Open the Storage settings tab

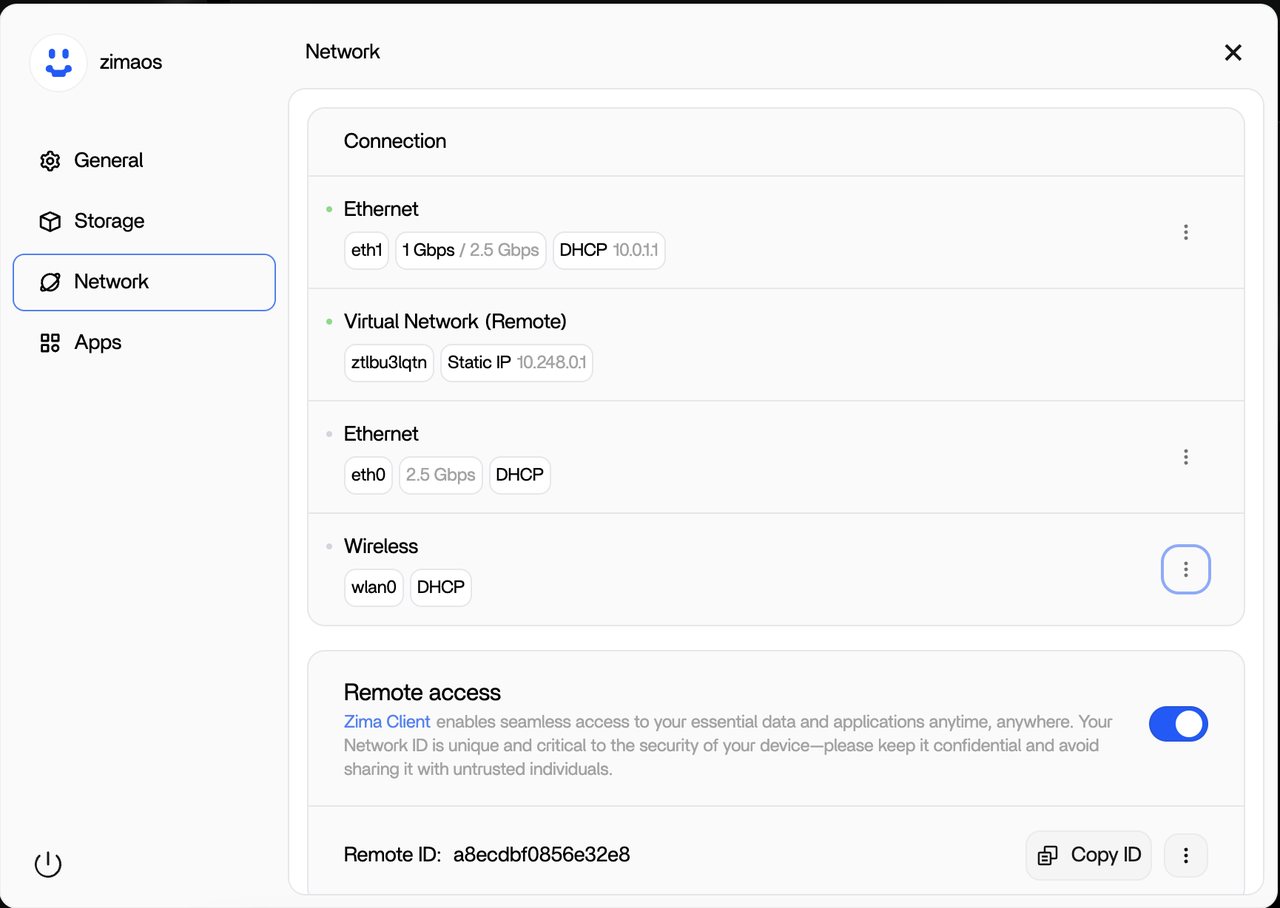point(109,221)
